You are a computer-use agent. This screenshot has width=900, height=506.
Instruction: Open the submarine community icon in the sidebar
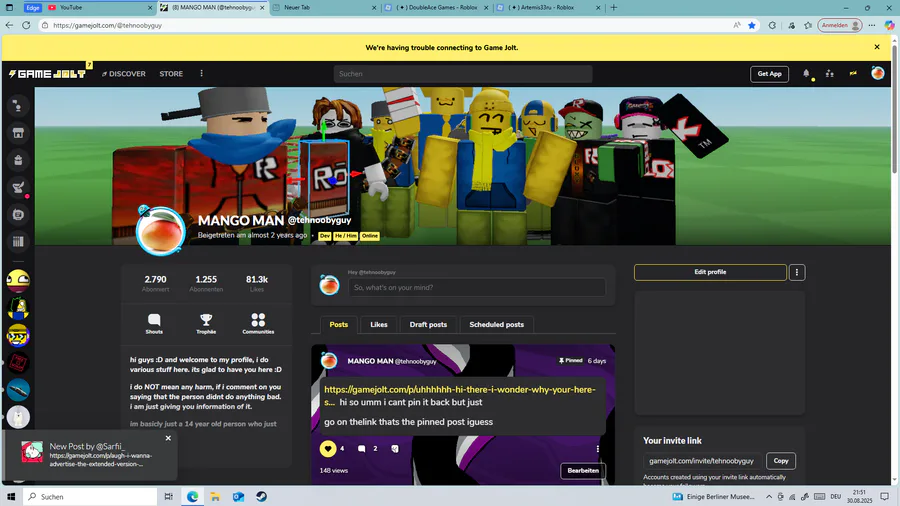click(18, 390)
